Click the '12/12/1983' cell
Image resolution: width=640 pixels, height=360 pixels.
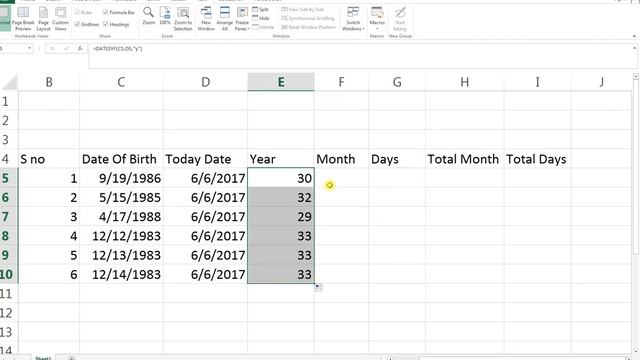(x=121, y=236)
